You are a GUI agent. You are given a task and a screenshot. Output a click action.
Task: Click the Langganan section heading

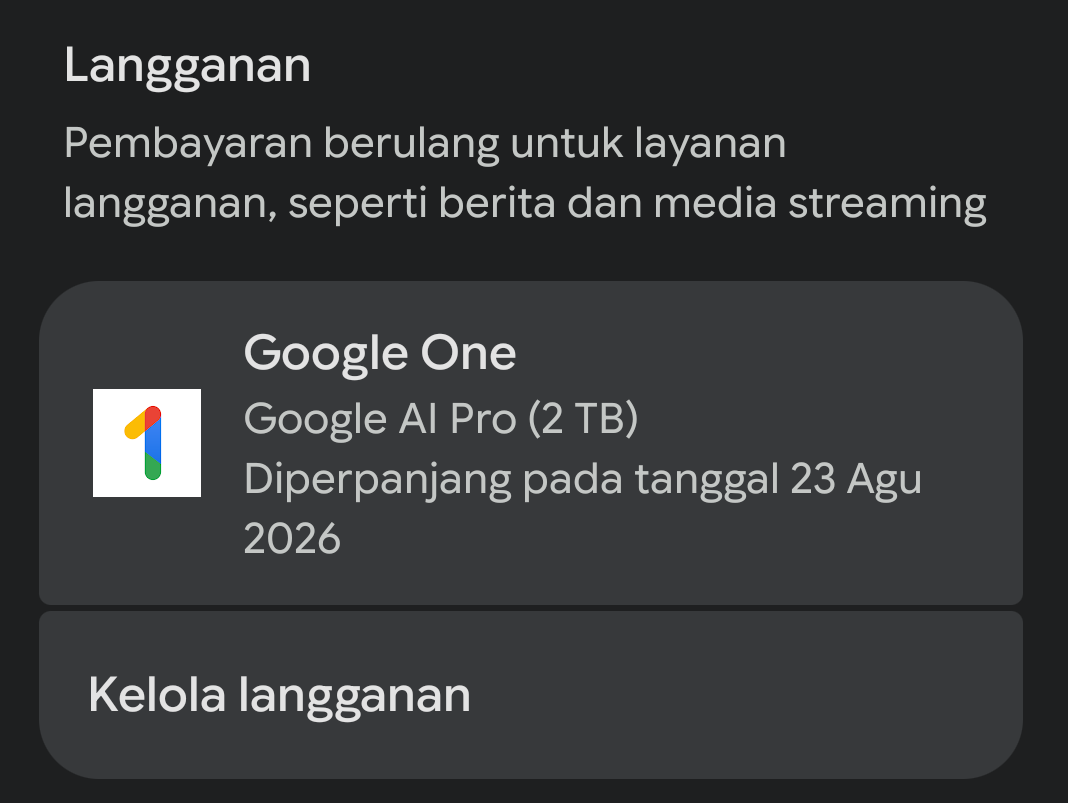coord(187,66)
